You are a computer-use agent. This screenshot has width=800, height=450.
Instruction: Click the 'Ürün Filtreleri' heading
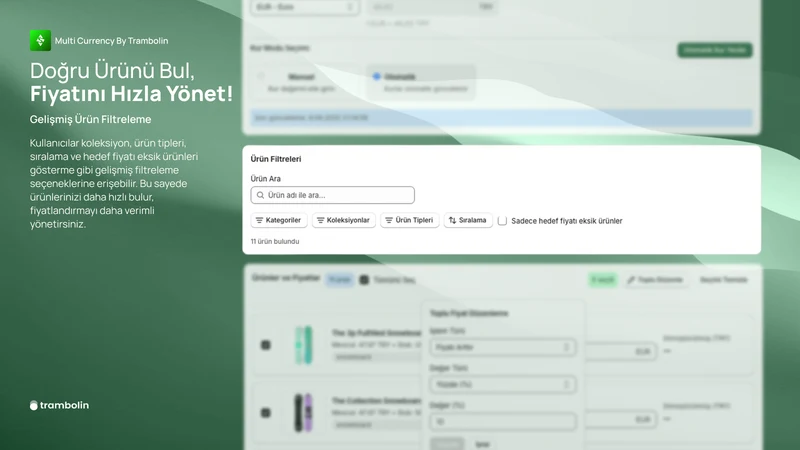(x=276, y=159)
